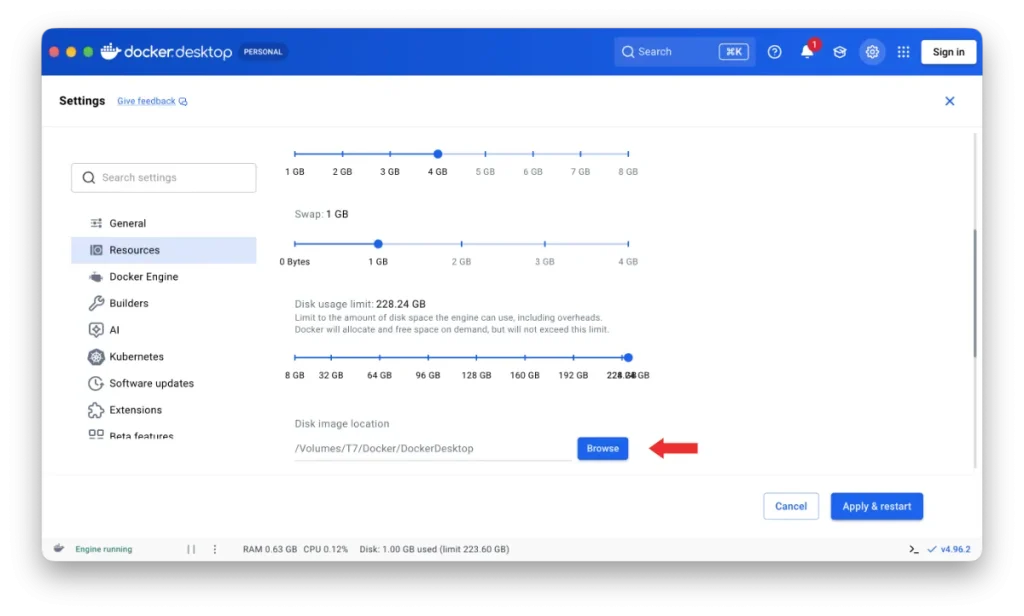This screenshot has width=1024, height=616.
Task: Click the Software updates clock icon
Action: (96, 383)
